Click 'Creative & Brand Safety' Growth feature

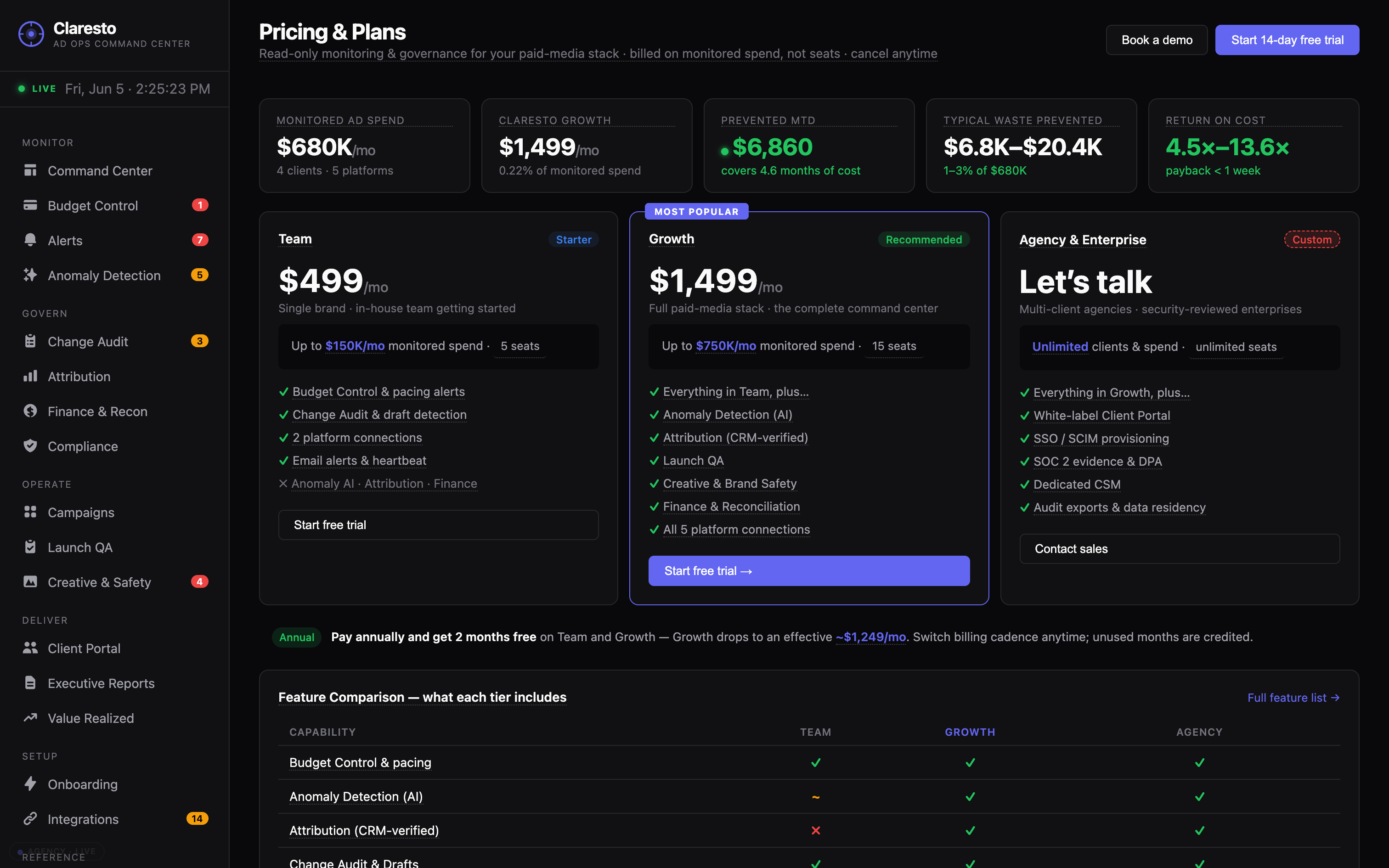click(x=729, y=483)
